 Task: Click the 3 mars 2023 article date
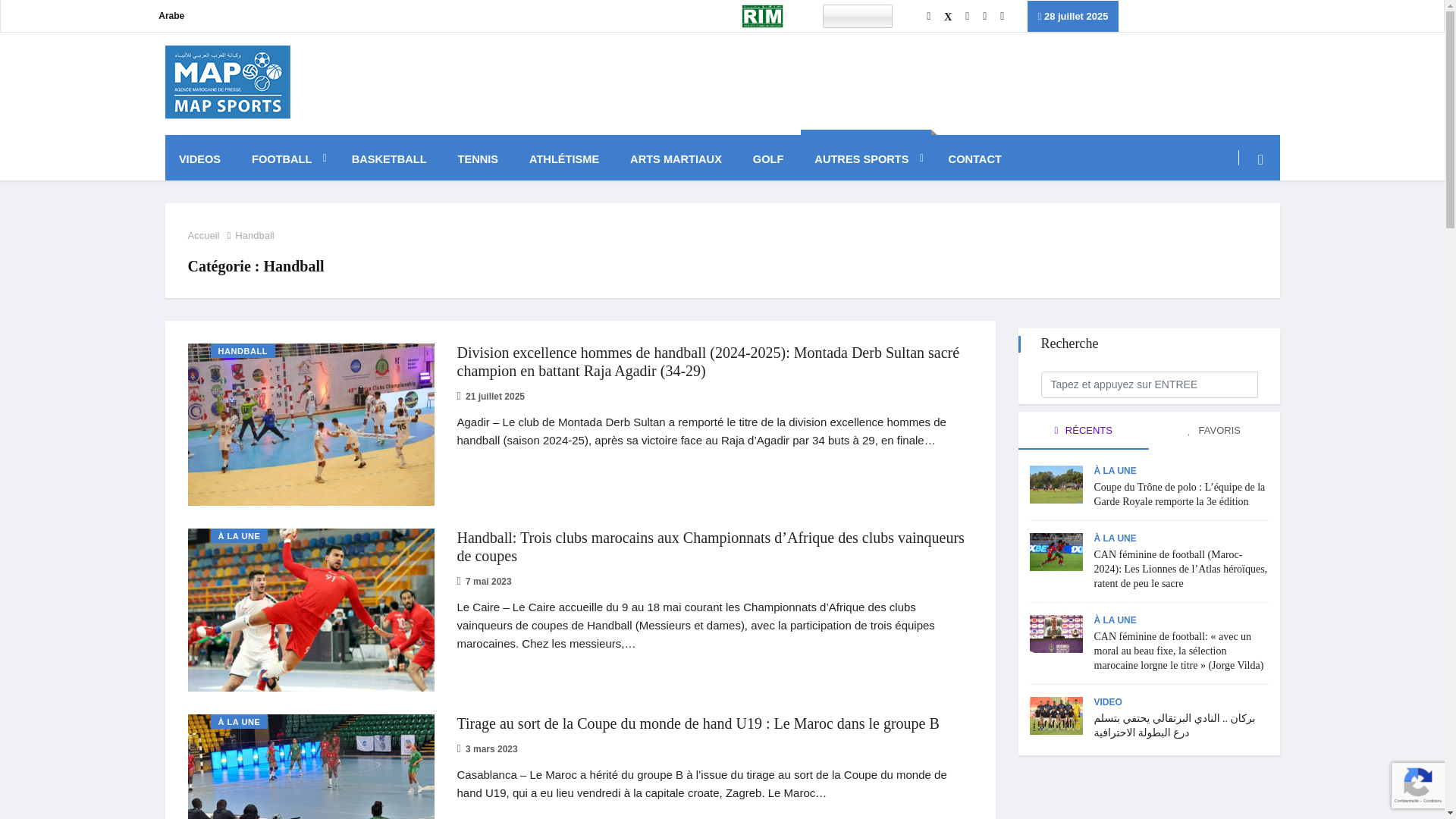coord(491,749)
